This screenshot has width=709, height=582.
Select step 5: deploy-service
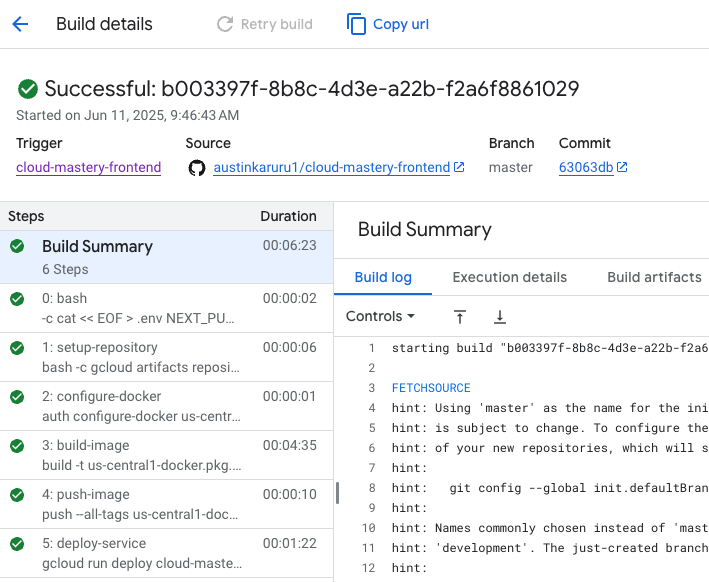pyautogui.click(x=166, y=553)
